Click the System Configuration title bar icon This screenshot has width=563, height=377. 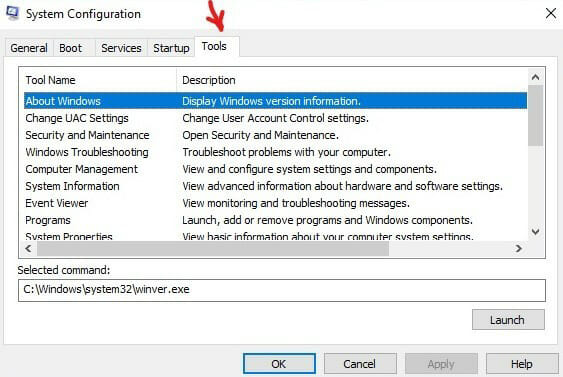[12, 13]
